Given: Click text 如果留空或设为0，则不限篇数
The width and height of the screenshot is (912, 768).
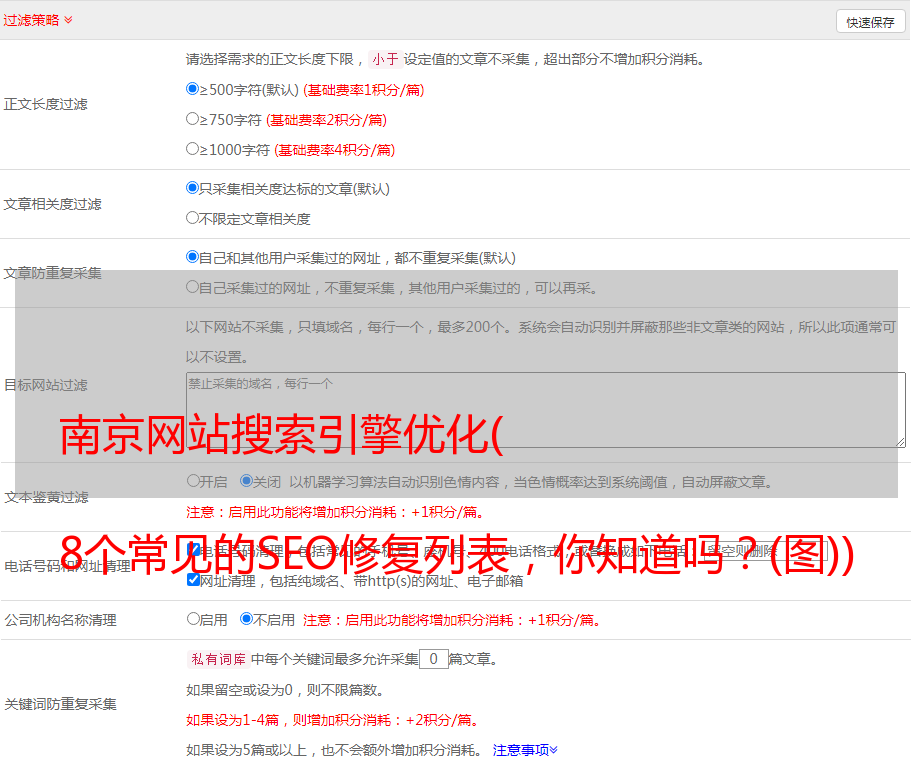Looking at the screenshot, I should click(x=285, y=690).
